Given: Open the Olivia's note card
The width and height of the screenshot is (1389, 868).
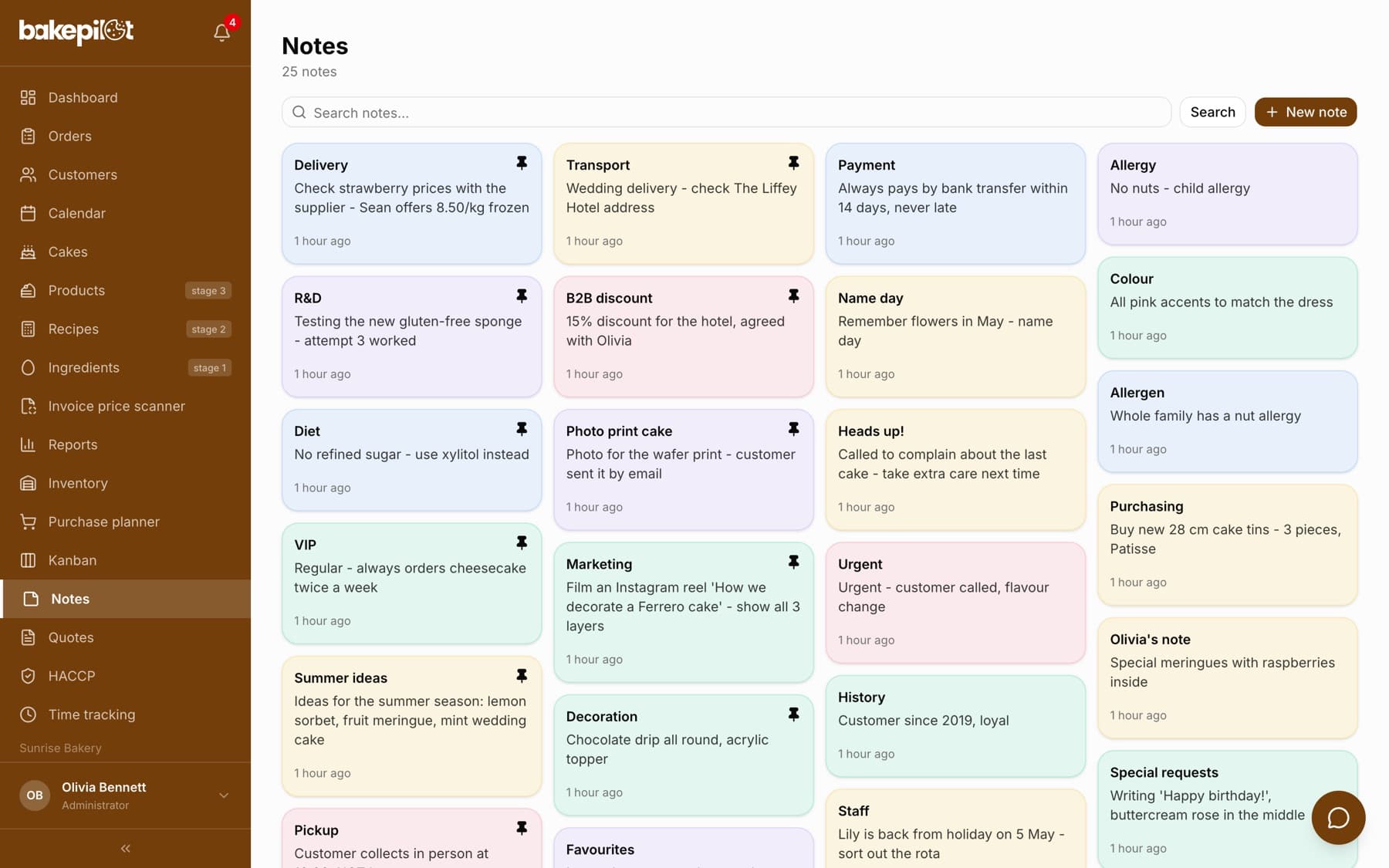Looking at the screenshot, I should click(x=1227, y=678).
